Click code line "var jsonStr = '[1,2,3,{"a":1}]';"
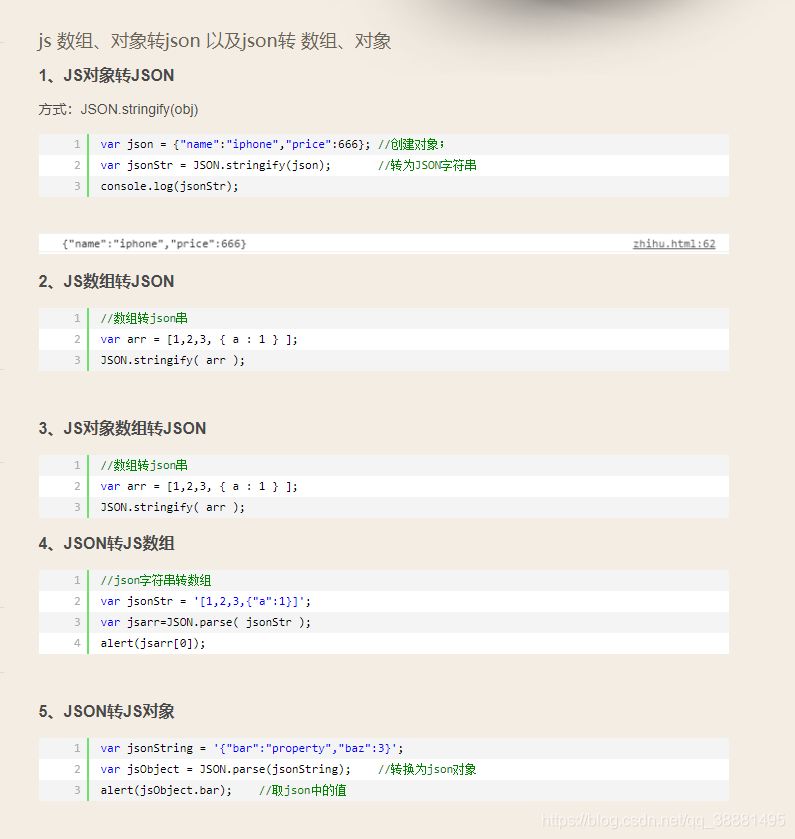Image resolution: width=795 pixels, height=839 pixels. tap(205, 601)
